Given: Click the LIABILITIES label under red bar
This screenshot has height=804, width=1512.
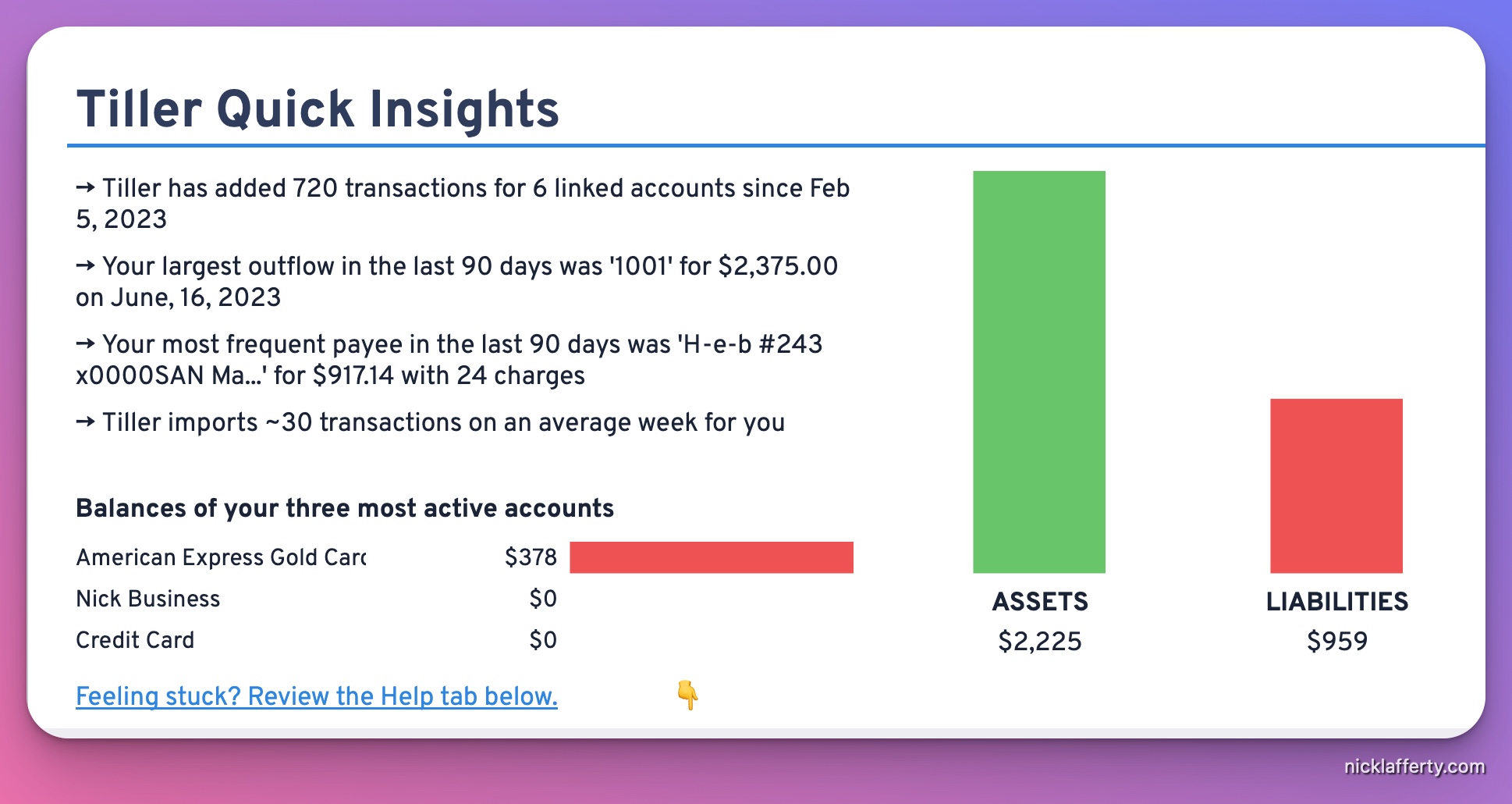Looking at the screenshot, I should 1336,601.
